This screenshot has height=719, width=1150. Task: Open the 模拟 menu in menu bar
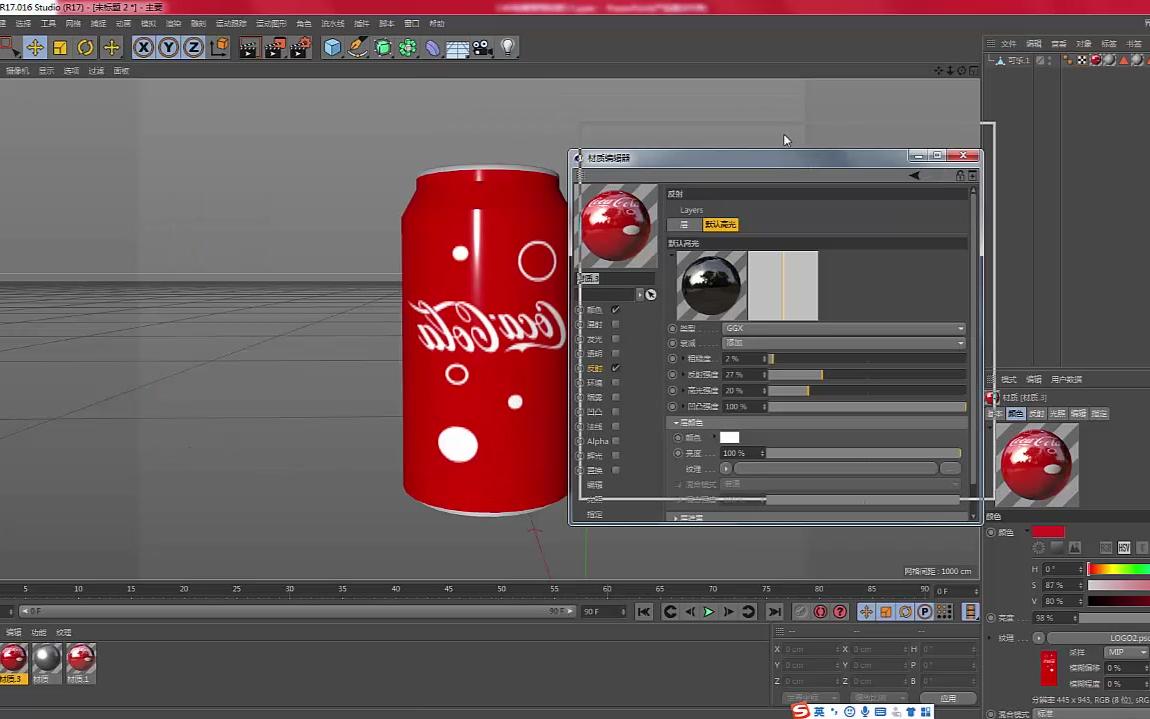tap(148, 23)
